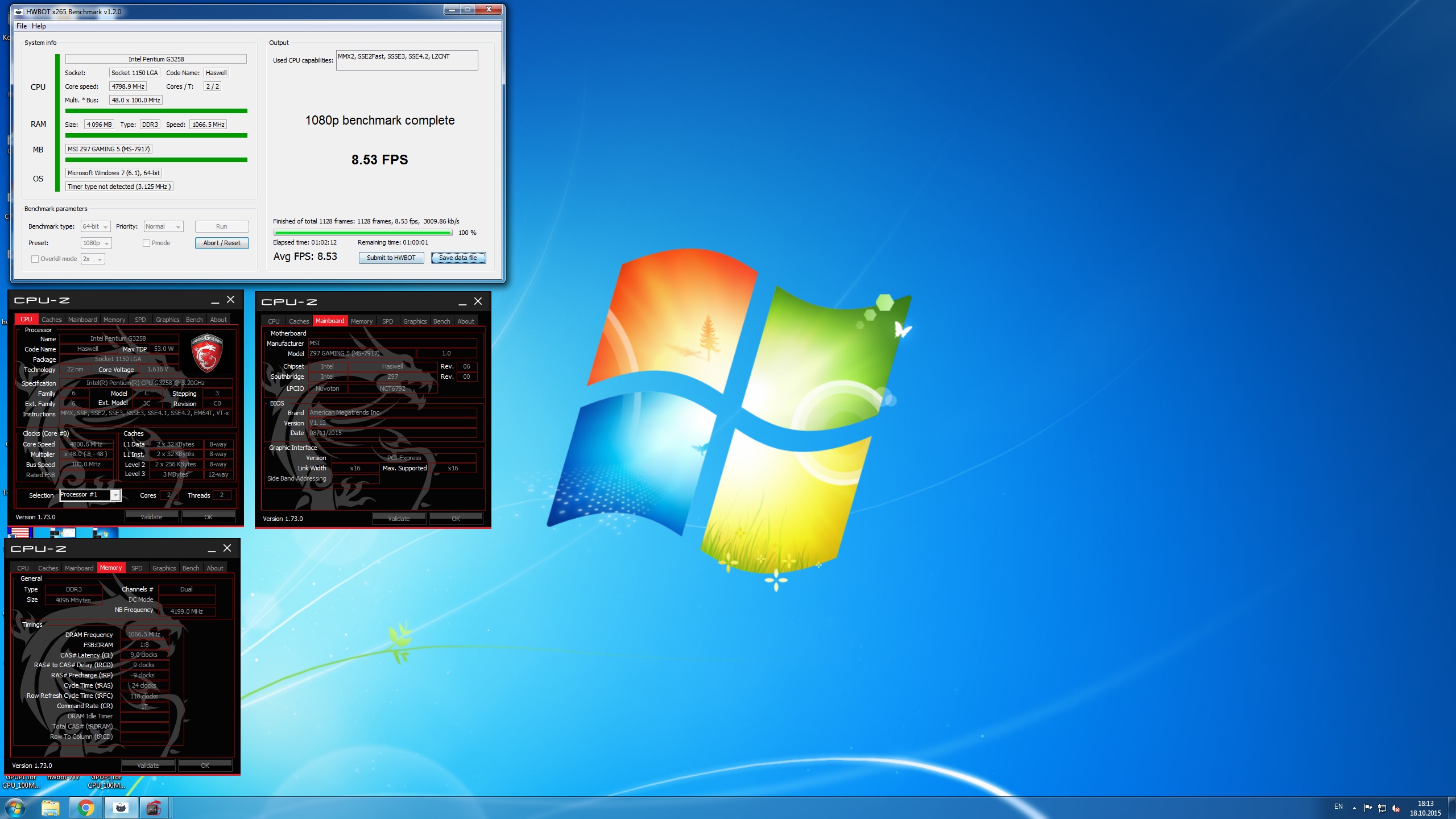Open Google Chrome from the taskbar
The height and width of the screenshot is (819, 1456).
coord(85,808)
